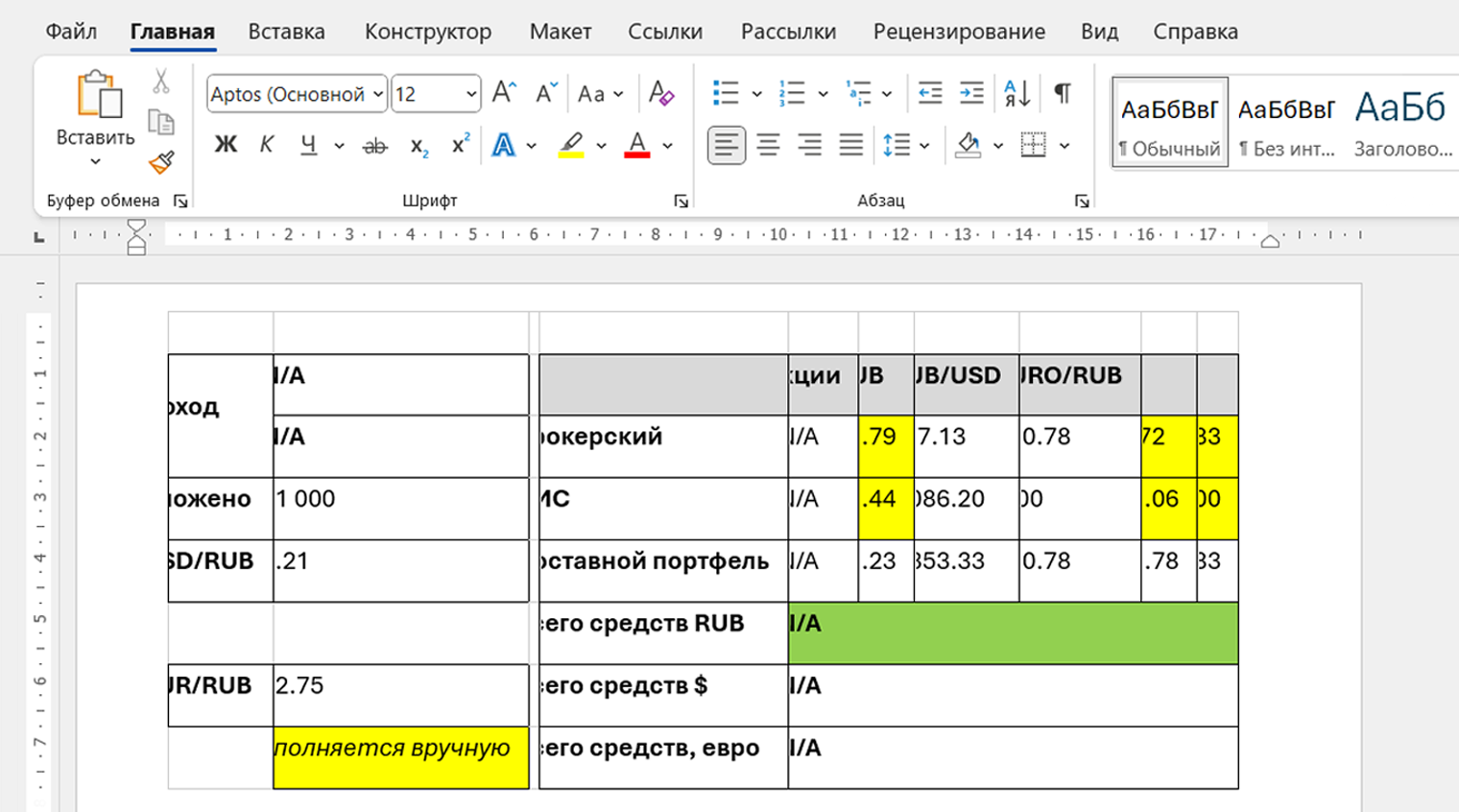Toggle underline (Ч) formatting
Viewport: 1459px width, 812px height.
[308, 145]
